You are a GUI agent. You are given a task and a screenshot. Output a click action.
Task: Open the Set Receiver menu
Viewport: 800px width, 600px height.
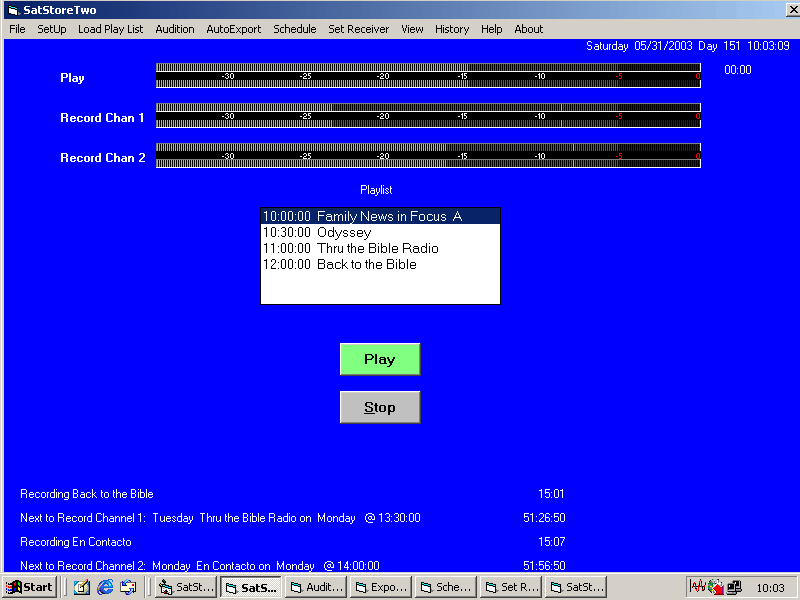tap(358, 29)
